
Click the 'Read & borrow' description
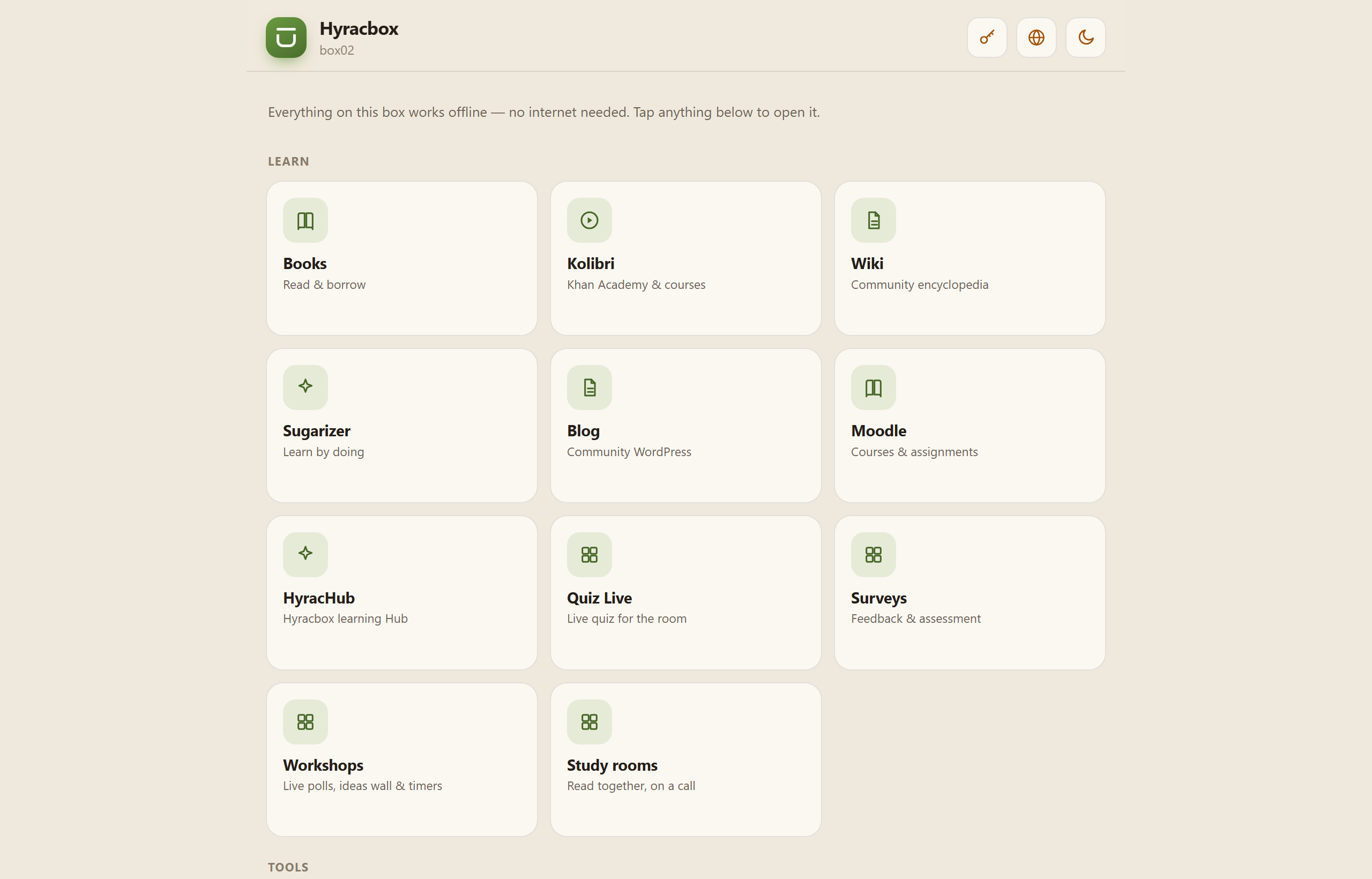click(324, 284)
